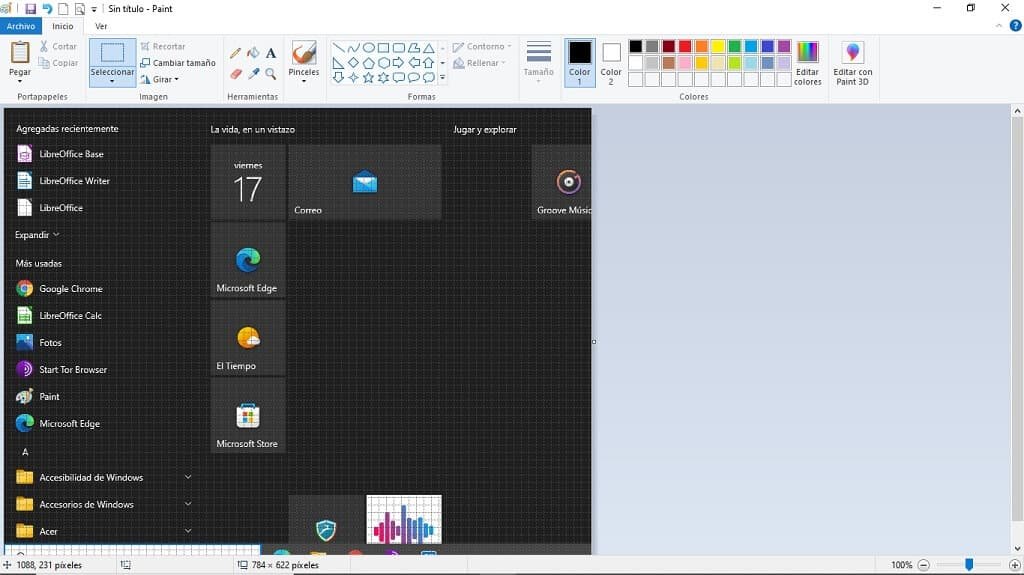The height and width of the screenshot is (575, 1024).
Task: Open the Contorno outline dropdown
Action: (482, 46)
